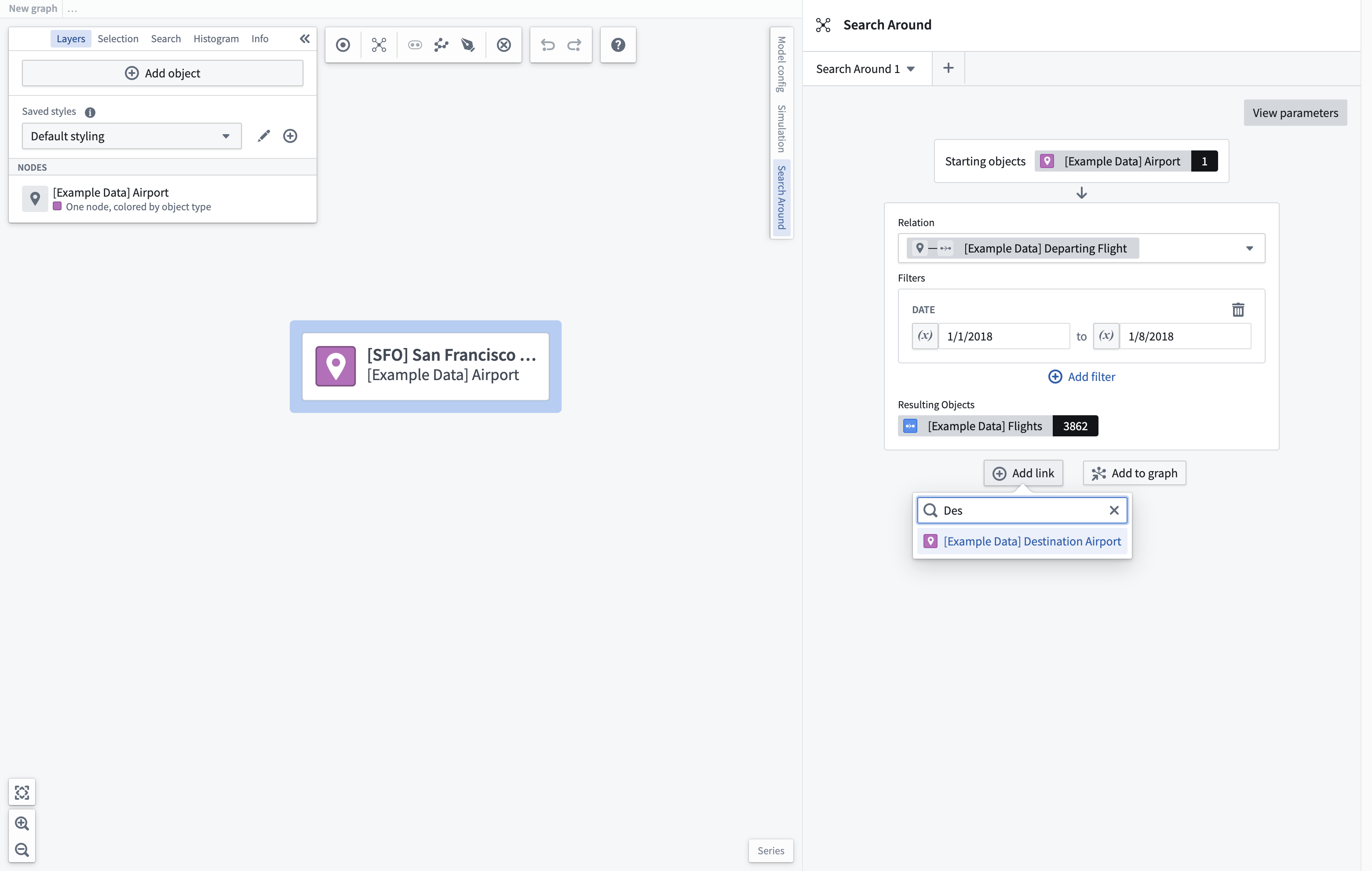Select Destination Airport search result

coord(1022,541)
